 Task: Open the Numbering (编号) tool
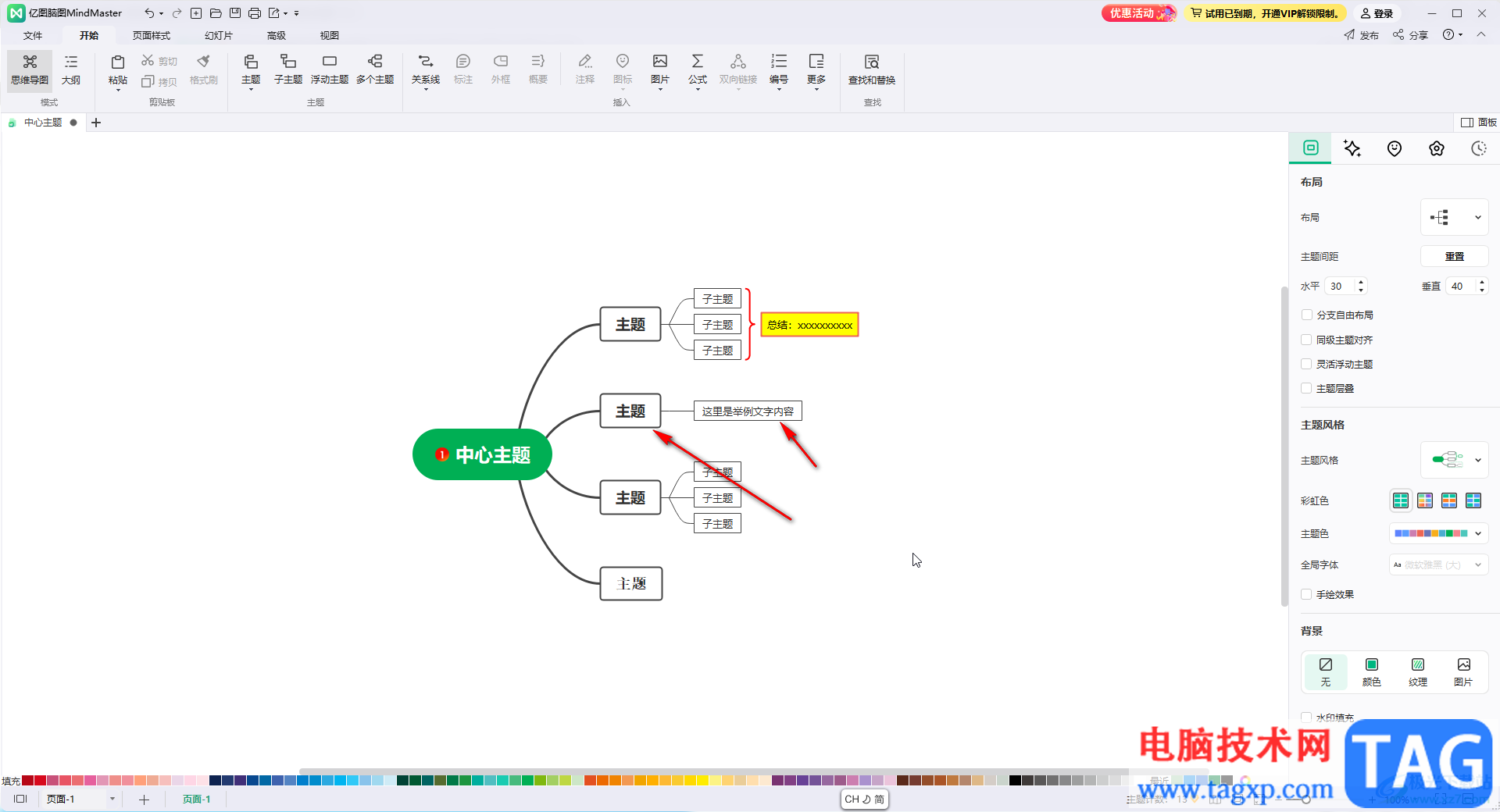(x=779, y=69)
